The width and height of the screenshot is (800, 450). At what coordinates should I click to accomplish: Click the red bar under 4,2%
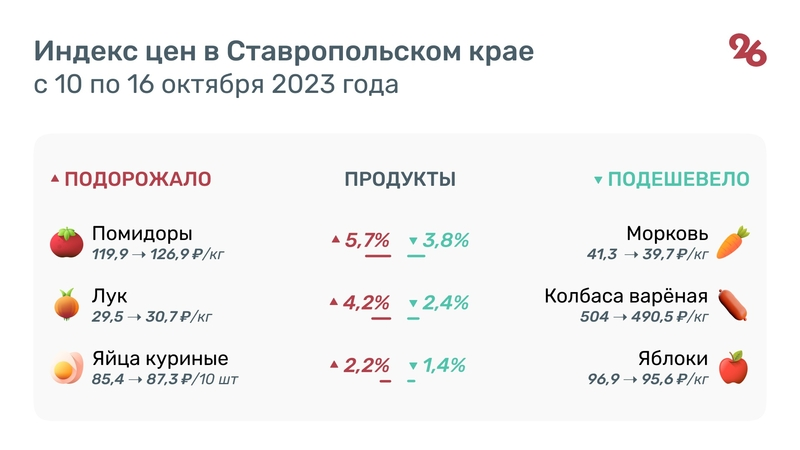tap(381, 318)
